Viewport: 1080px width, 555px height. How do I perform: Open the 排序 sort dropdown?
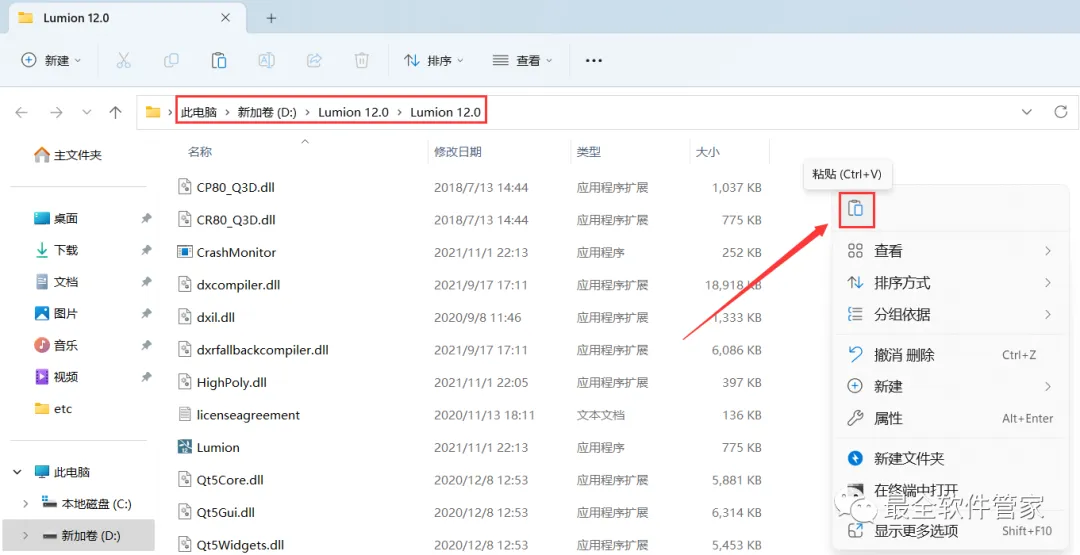(x=433, y=60)
